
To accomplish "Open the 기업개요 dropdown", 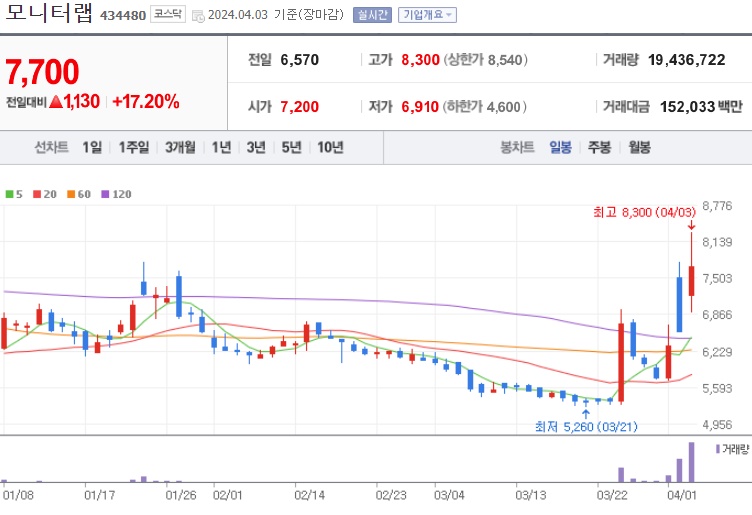I will [x=427, y=15].
